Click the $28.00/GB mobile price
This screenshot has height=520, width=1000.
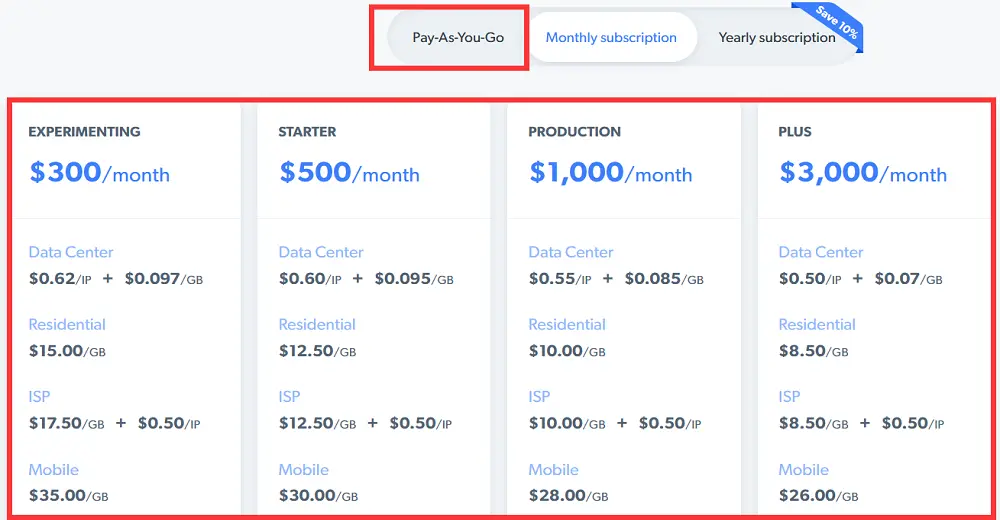coord(568,496)
